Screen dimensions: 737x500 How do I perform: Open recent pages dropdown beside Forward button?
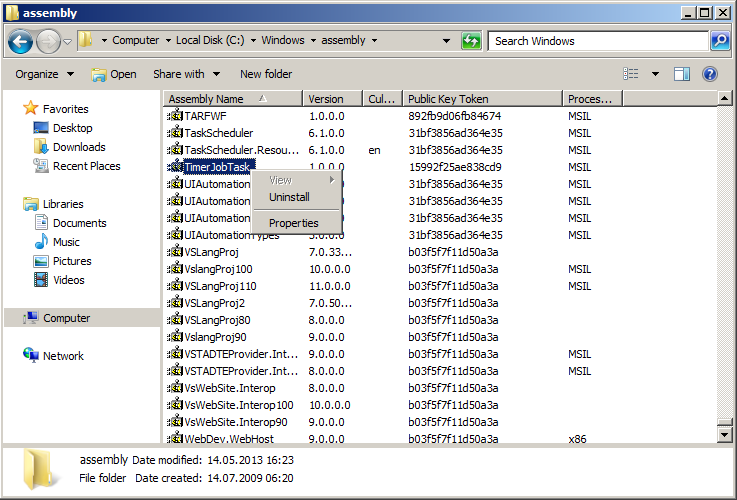click(x=68, y=41)
